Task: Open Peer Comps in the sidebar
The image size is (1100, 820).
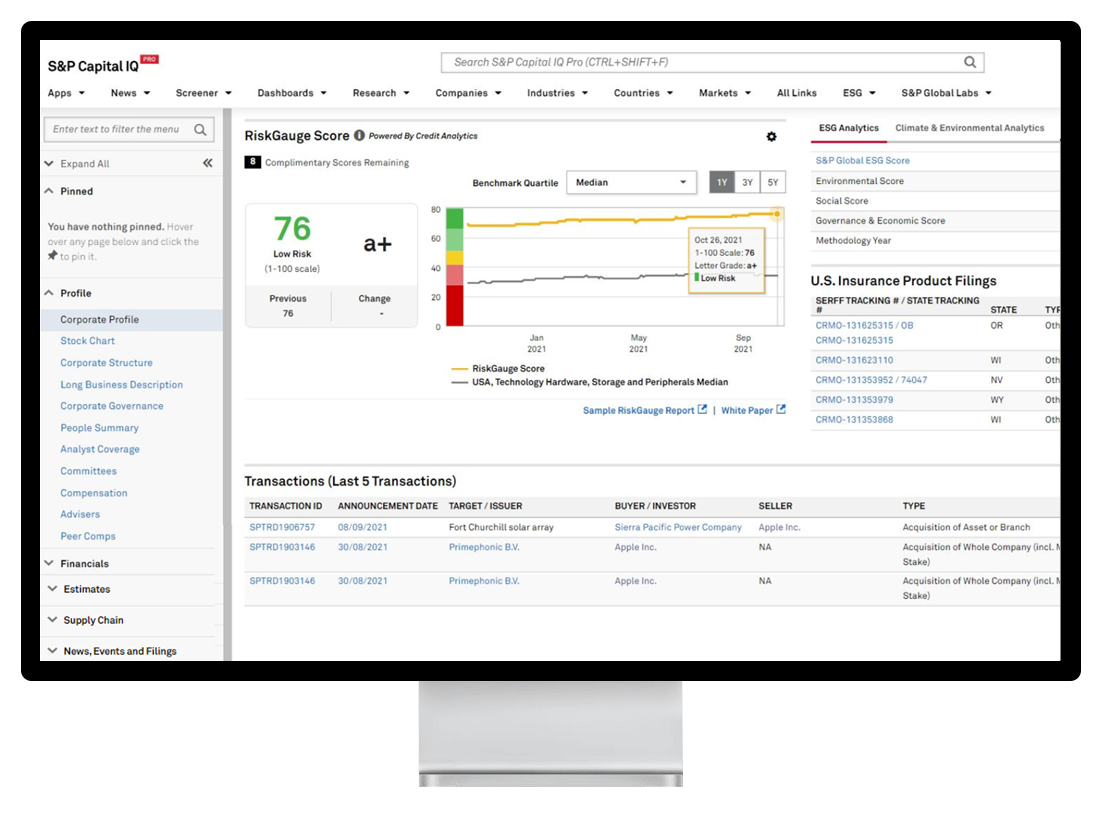Action: coord(88,536)
